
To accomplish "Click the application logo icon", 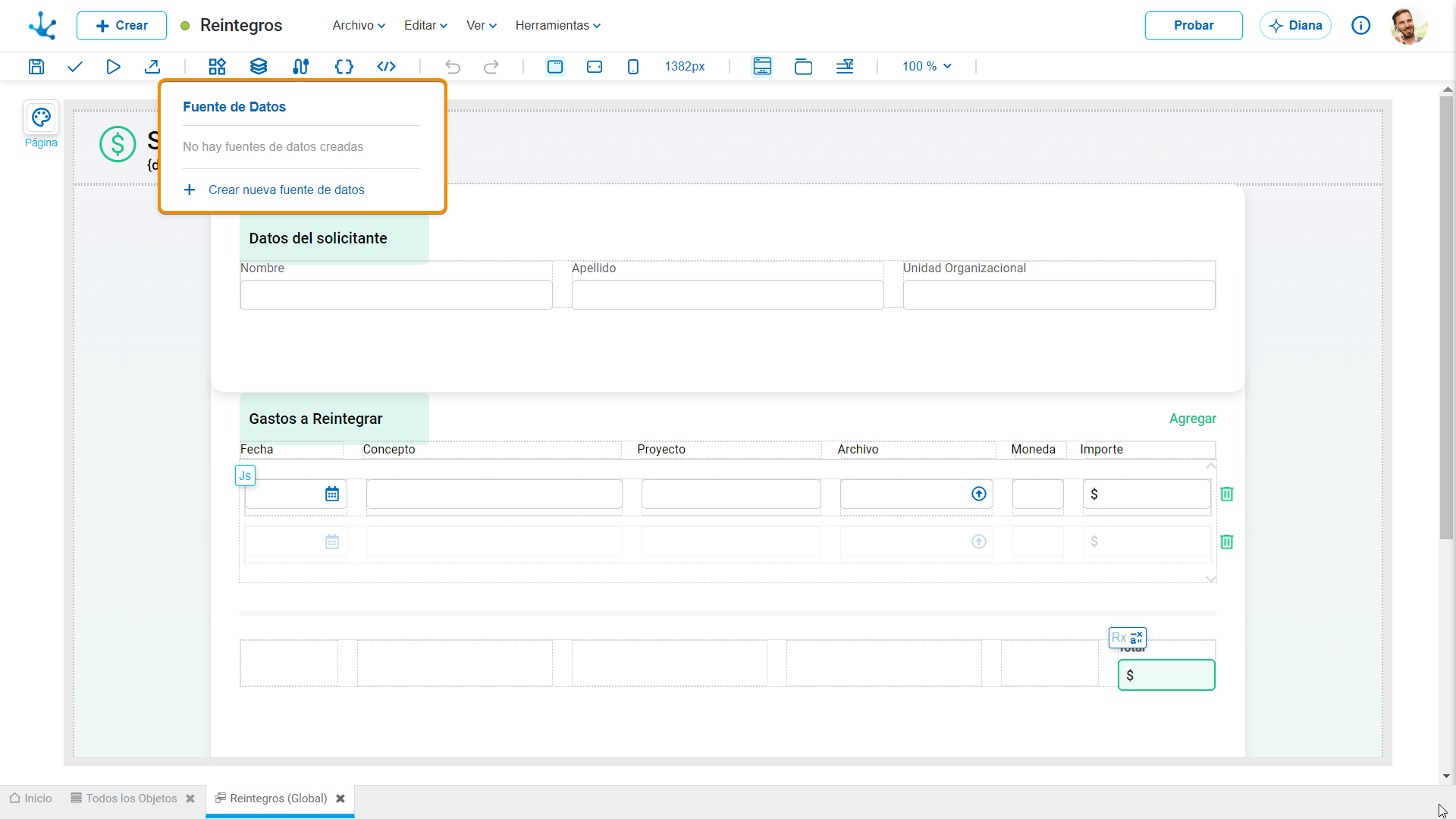I will (42, 26).
